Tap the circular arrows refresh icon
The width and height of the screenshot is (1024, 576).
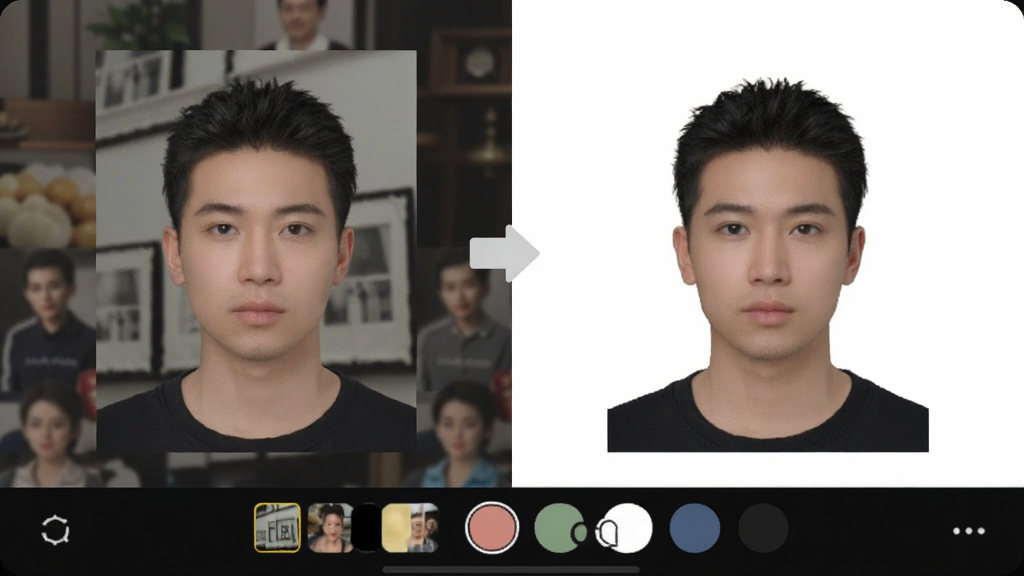click(x=56, y=530)
